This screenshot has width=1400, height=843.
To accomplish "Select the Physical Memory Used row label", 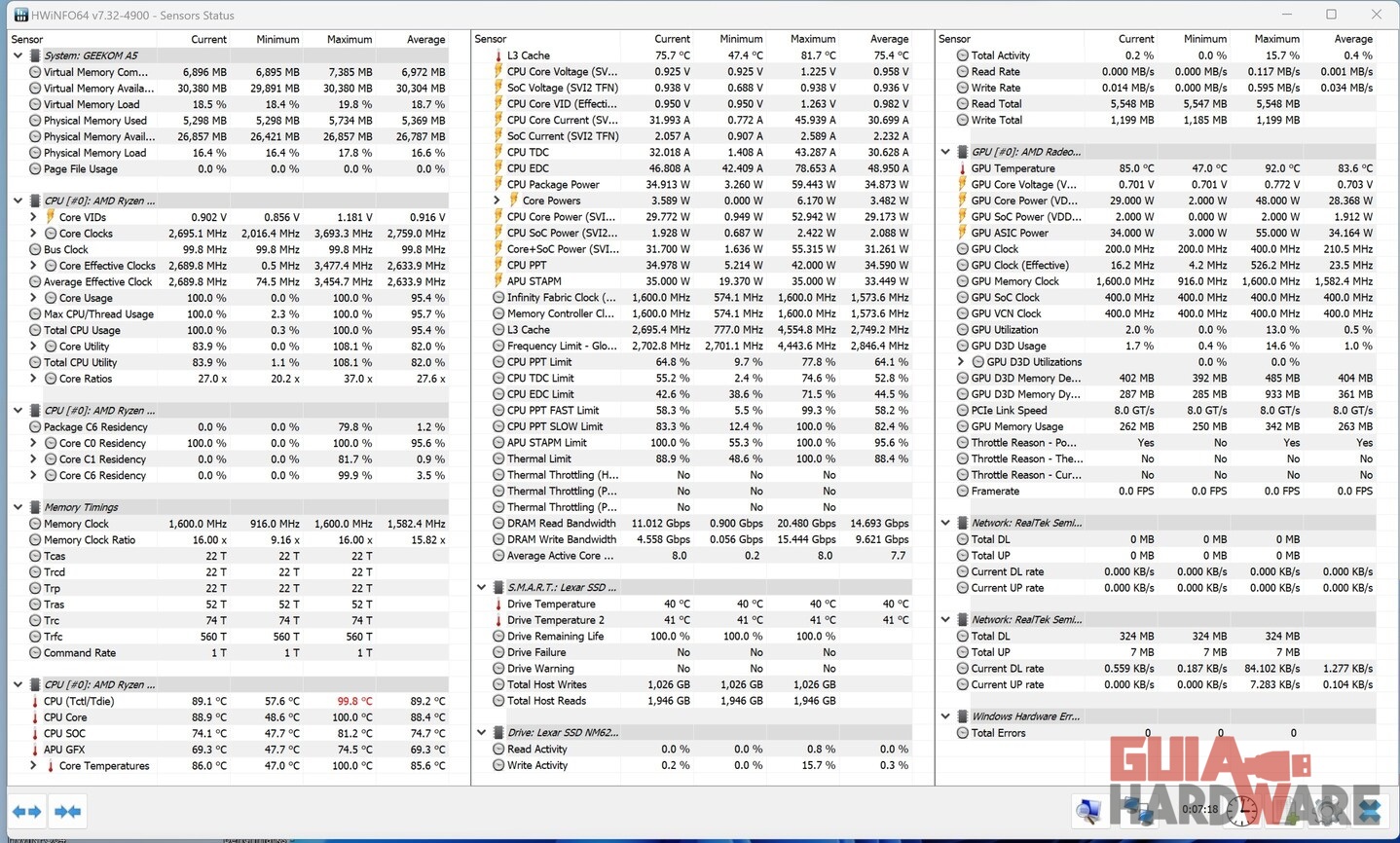I will coord(95,121).
